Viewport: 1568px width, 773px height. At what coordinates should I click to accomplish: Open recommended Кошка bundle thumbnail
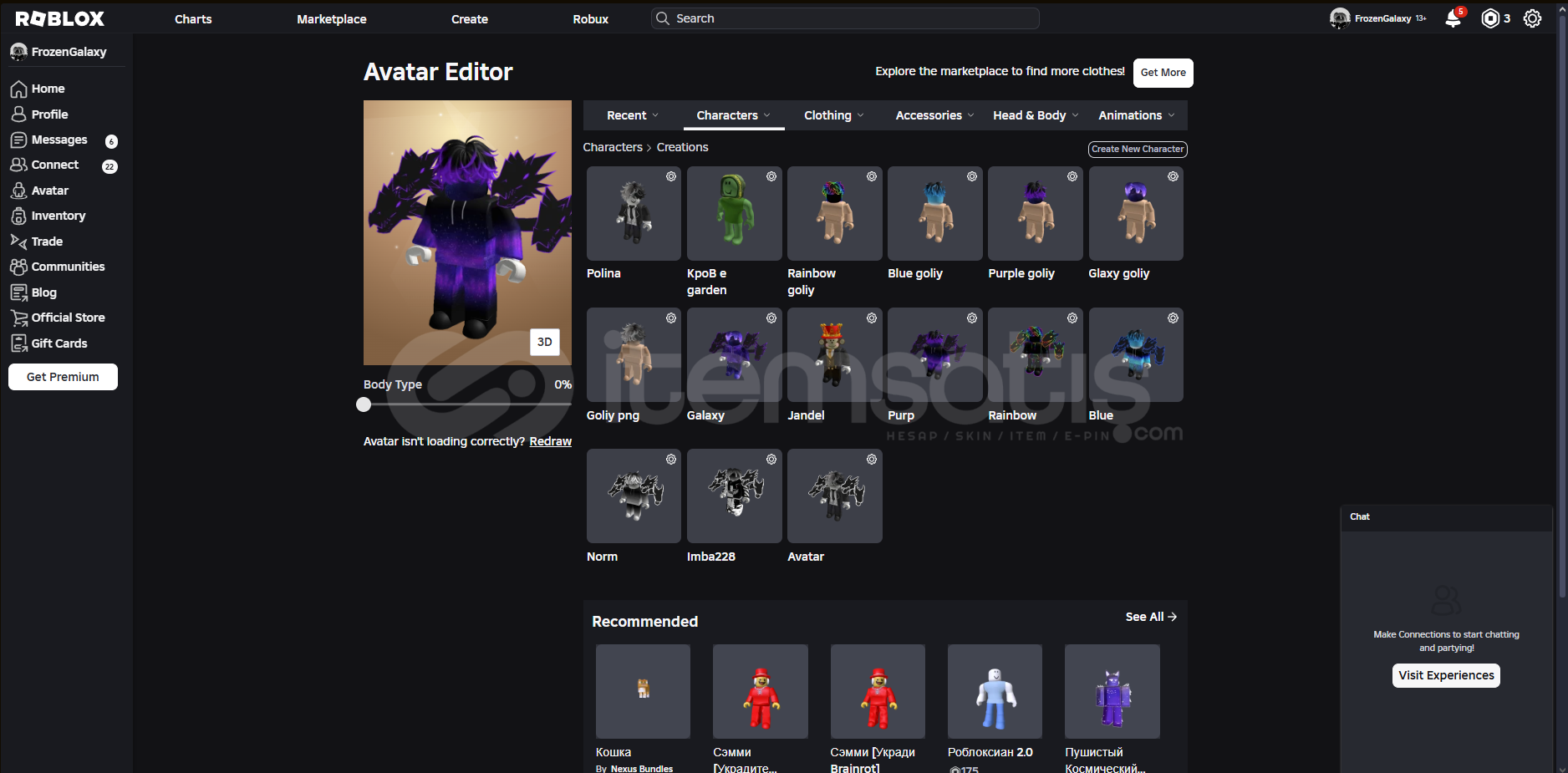[x=643, y=691]
